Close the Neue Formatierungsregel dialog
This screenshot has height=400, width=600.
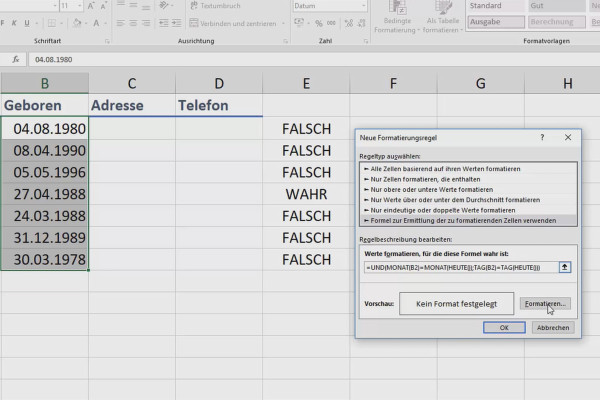(568, 137)
